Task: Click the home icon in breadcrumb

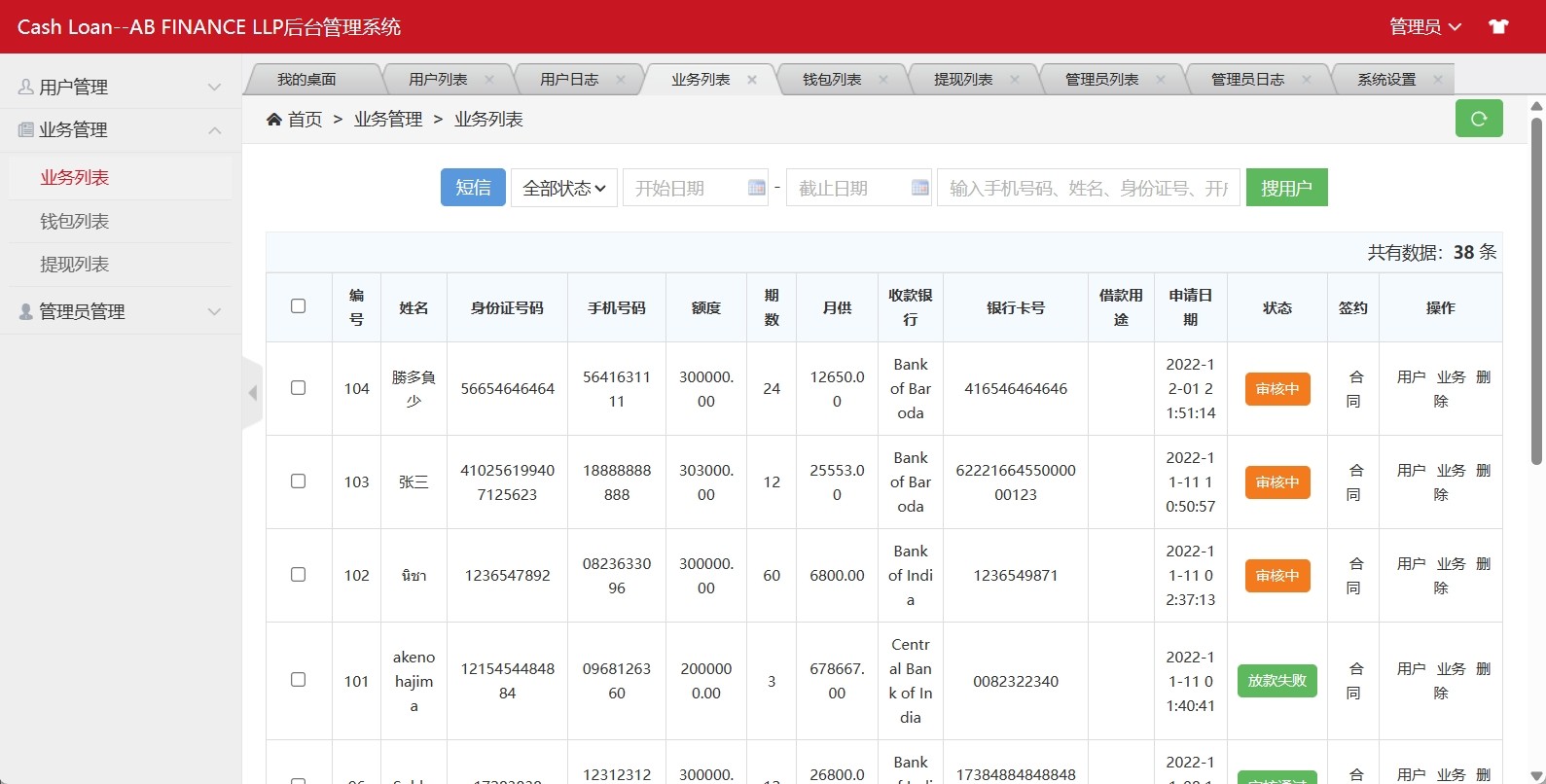Action: click(274, 119)
